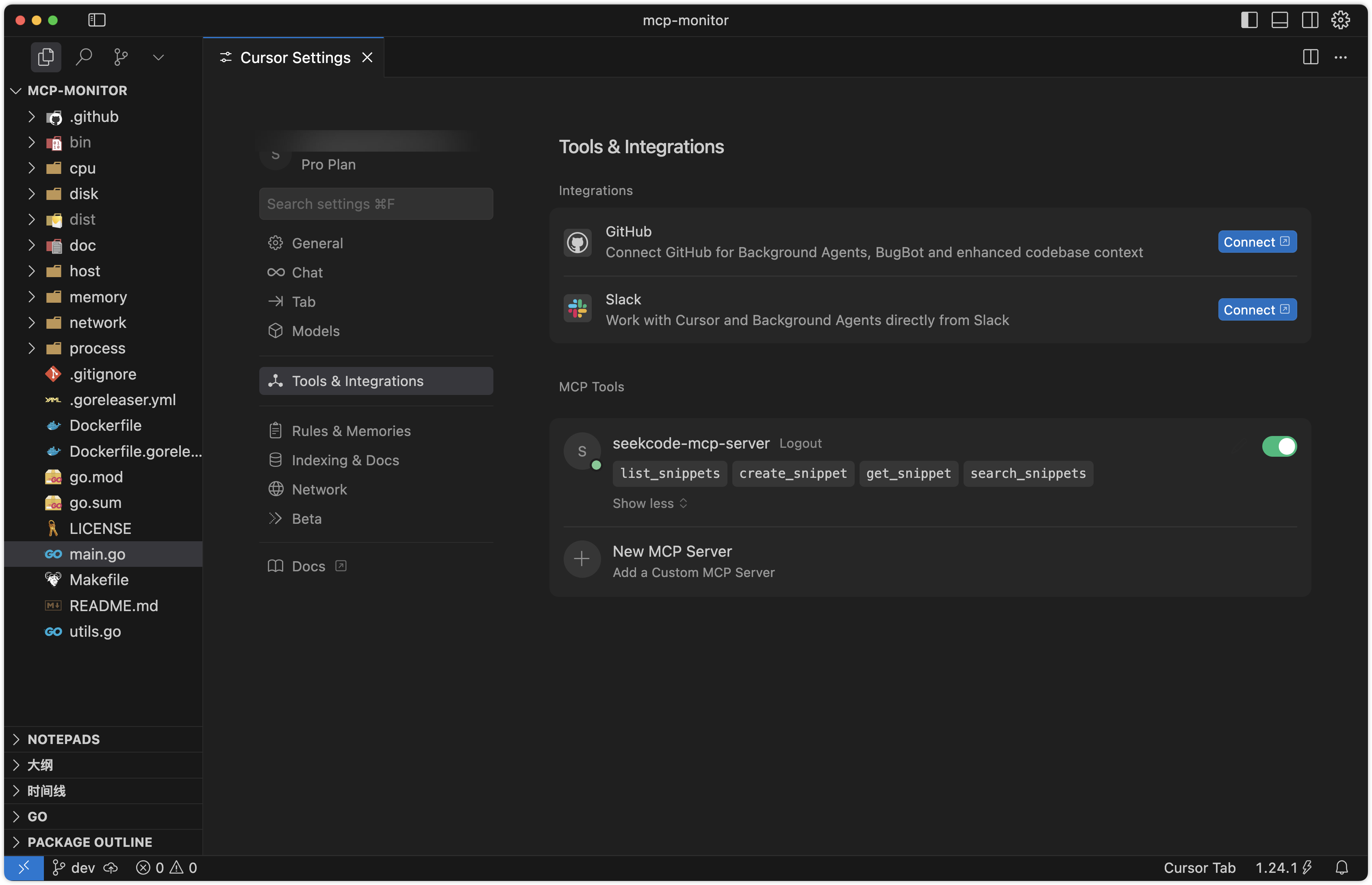Disable the seekcode-mcp-server toggle
The width and height of the screenshot is (1372, 885).
click(x=1279, y=447)
